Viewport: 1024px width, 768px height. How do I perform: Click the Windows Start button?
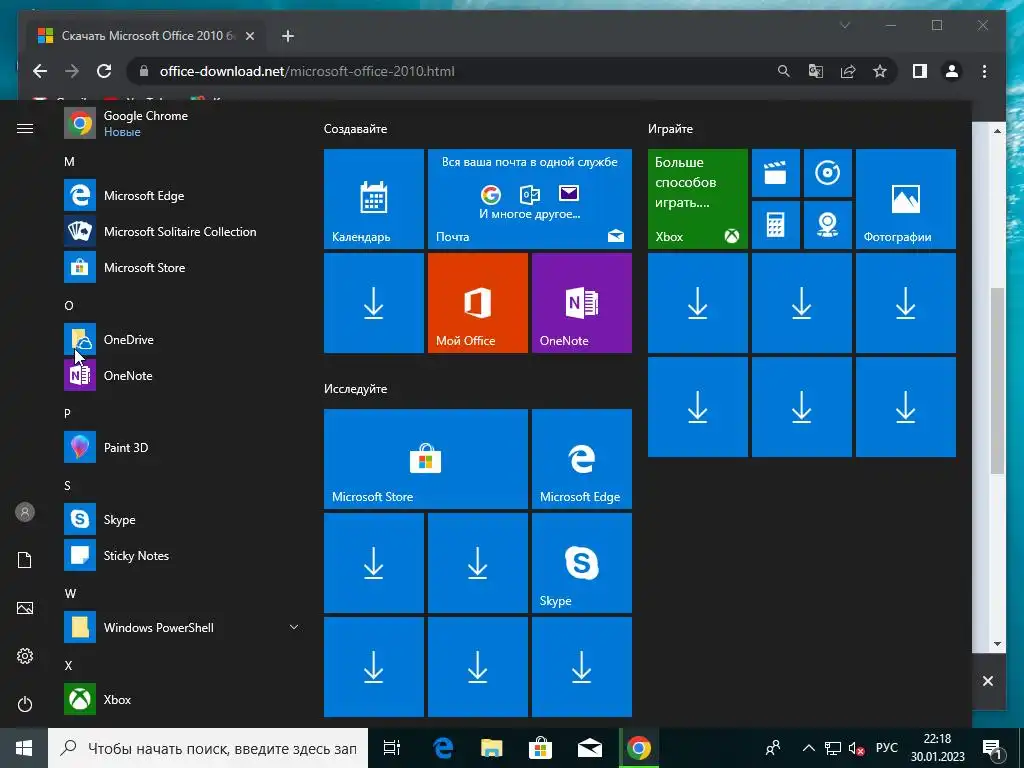pos(24,748)
